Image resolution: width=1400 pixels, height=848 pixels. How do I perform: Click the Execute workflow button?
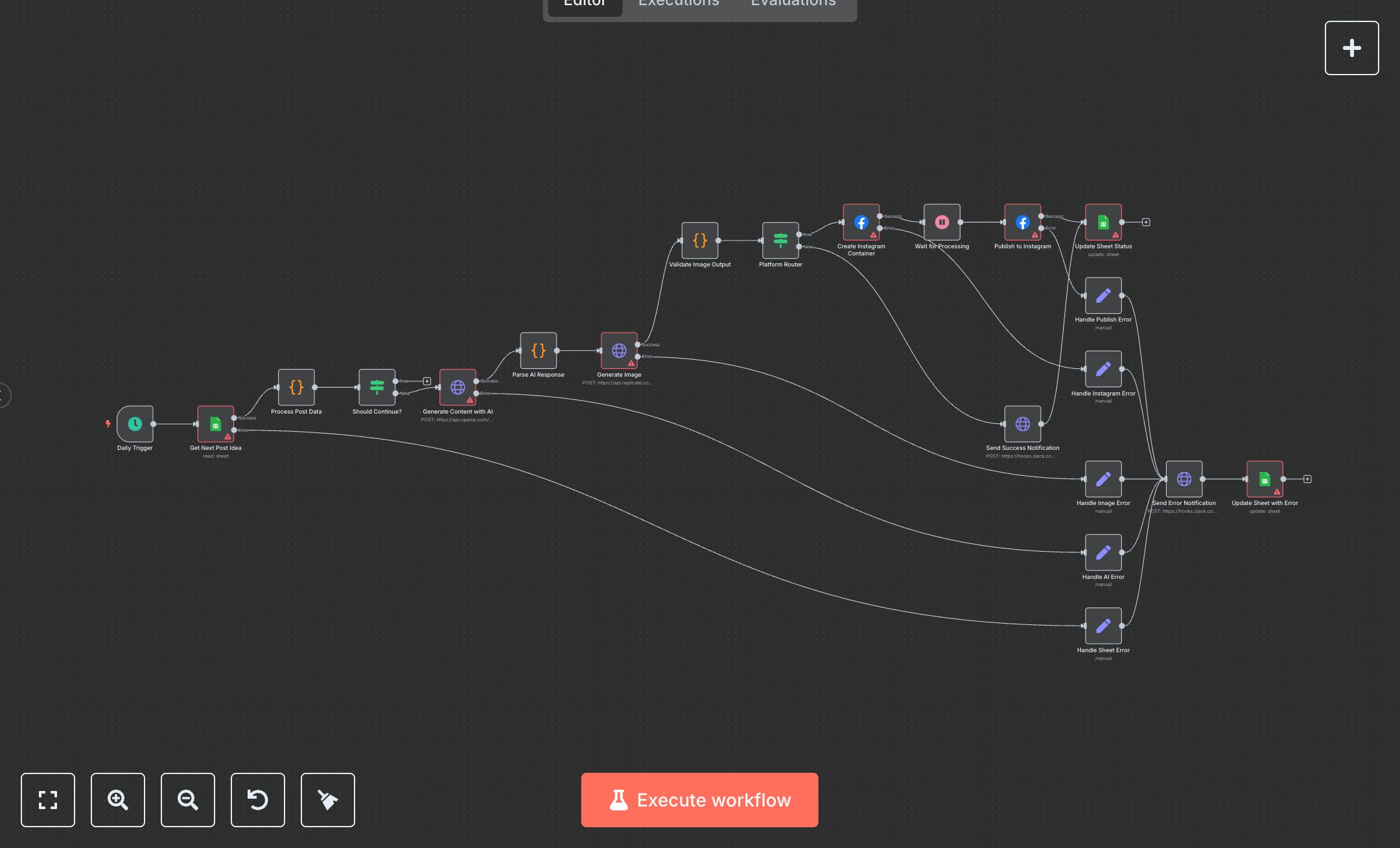[699, 800]
